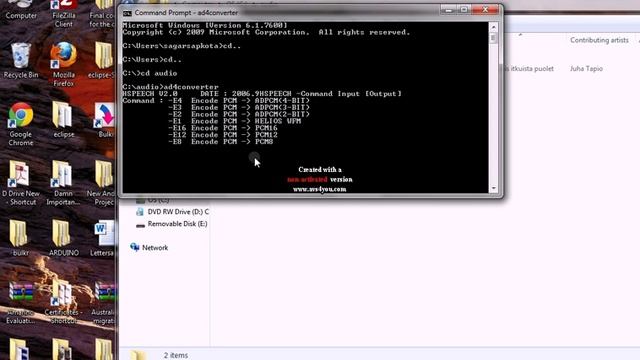
Task: Launch Google Chrome from desktop
Action: (20, 124)
